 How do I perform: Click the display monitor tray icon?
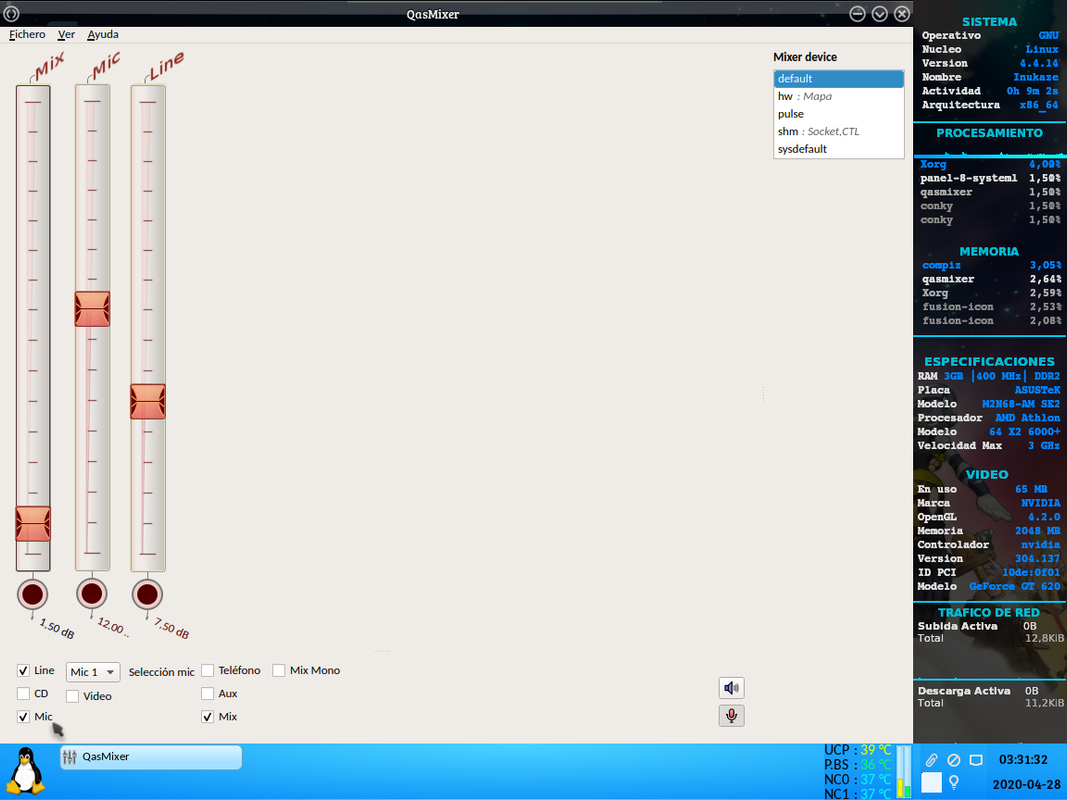976,760
